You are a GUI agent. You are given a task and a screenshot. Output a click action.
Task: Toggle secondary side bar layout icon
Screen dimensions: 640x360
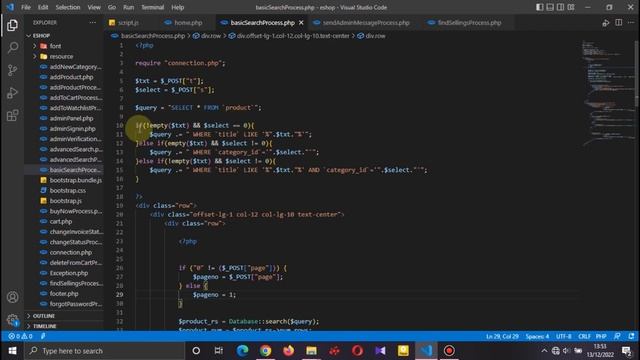(560, 7)
